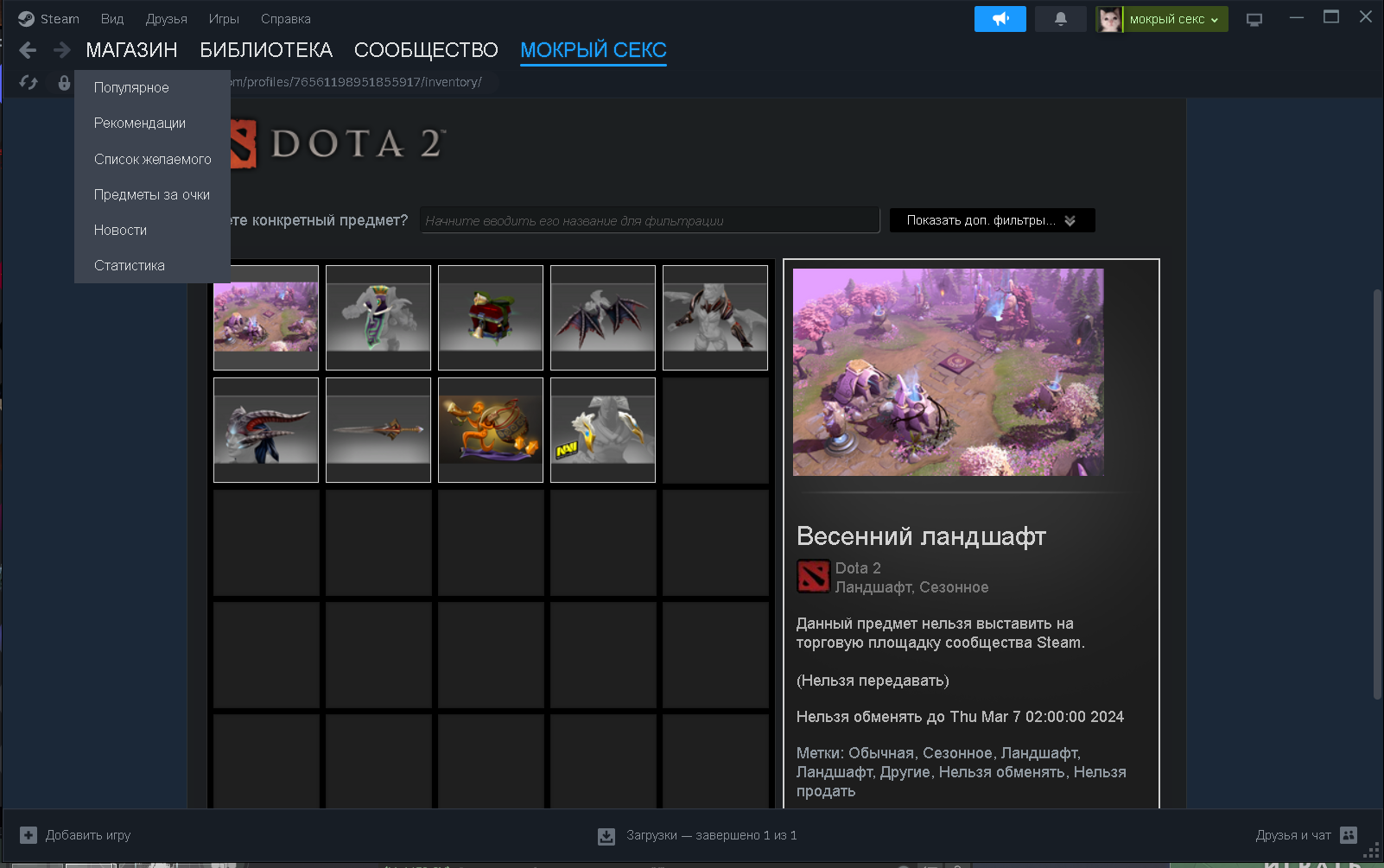
Task: Go back with the left arrow
Action: point(28,50)
